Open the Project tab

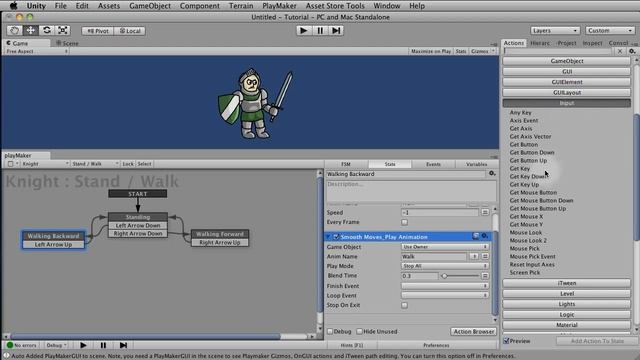567,43
